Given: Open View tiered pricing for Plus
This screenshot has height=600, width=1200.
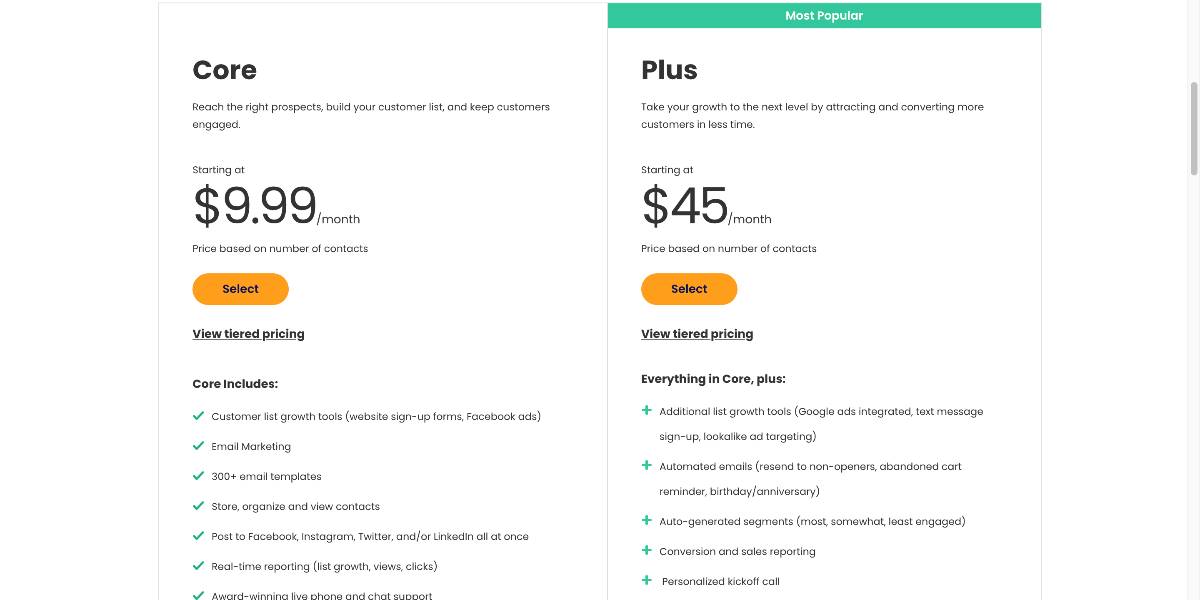Looking at the screenshot, I should point(697,334).
